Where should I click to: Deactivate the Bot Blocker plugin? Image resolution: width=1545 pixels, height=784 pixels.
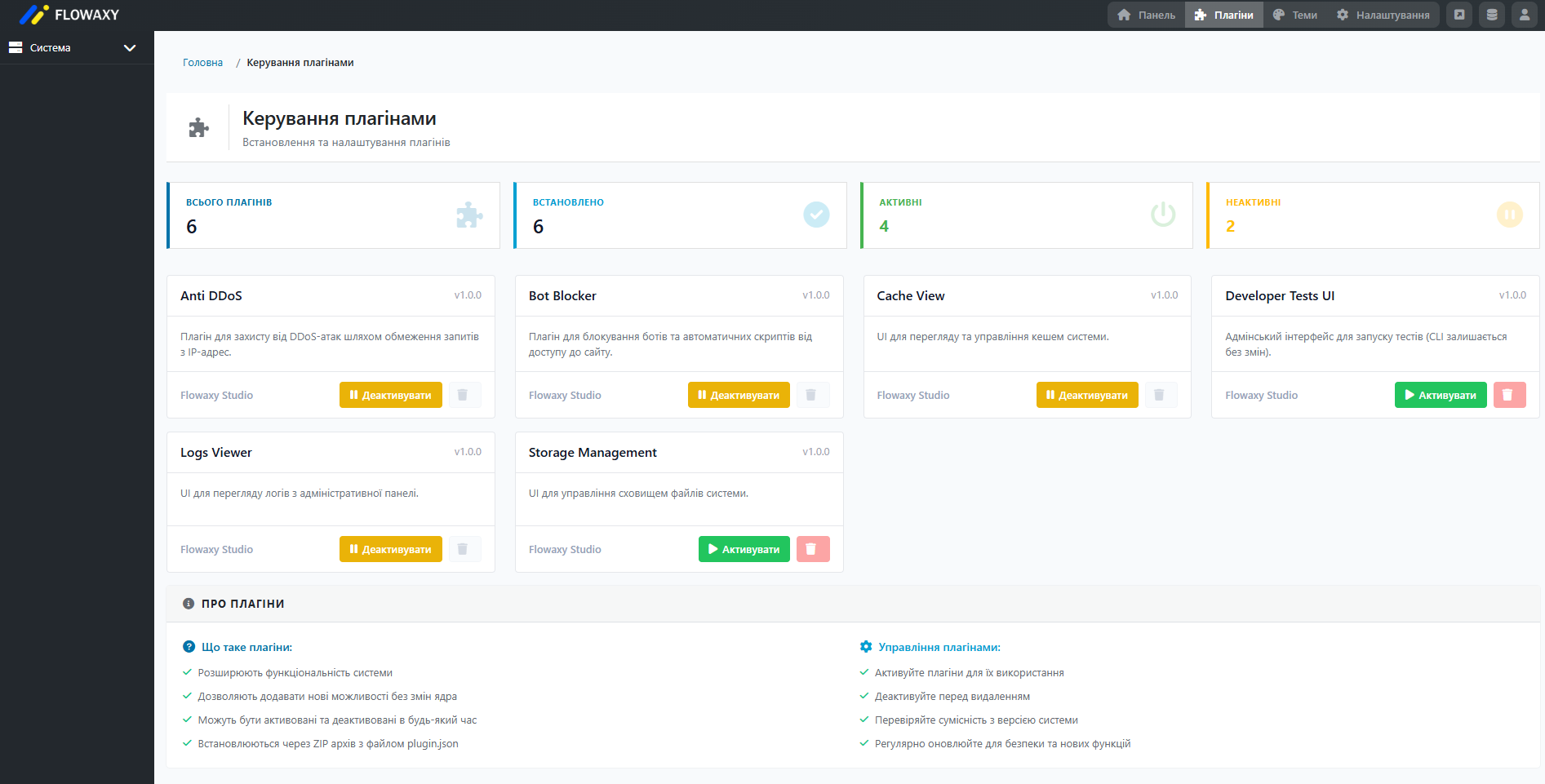[x=739, y=395]
